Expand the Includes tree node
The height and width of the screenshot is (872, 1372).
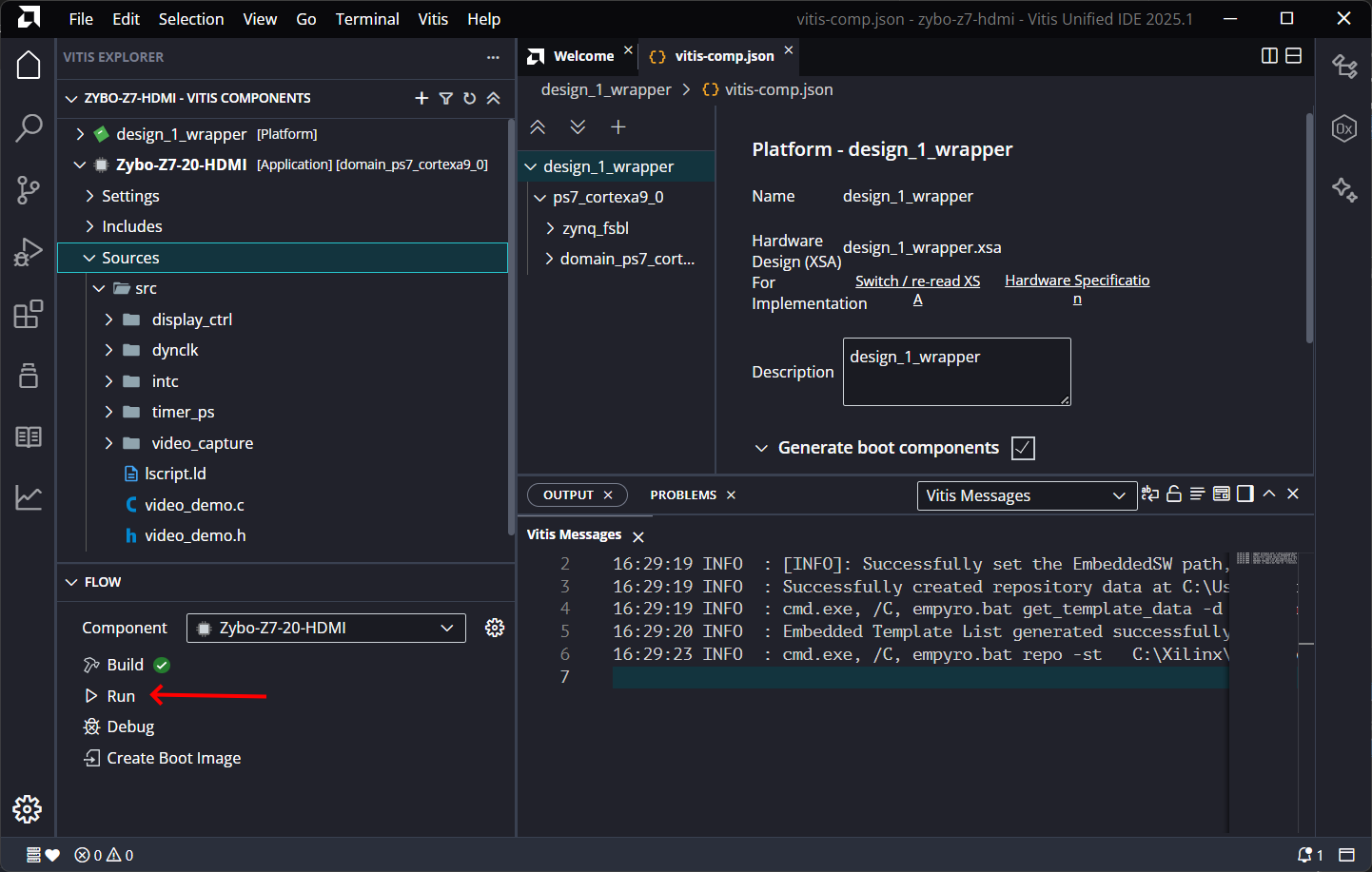click(x=90, y=226)
